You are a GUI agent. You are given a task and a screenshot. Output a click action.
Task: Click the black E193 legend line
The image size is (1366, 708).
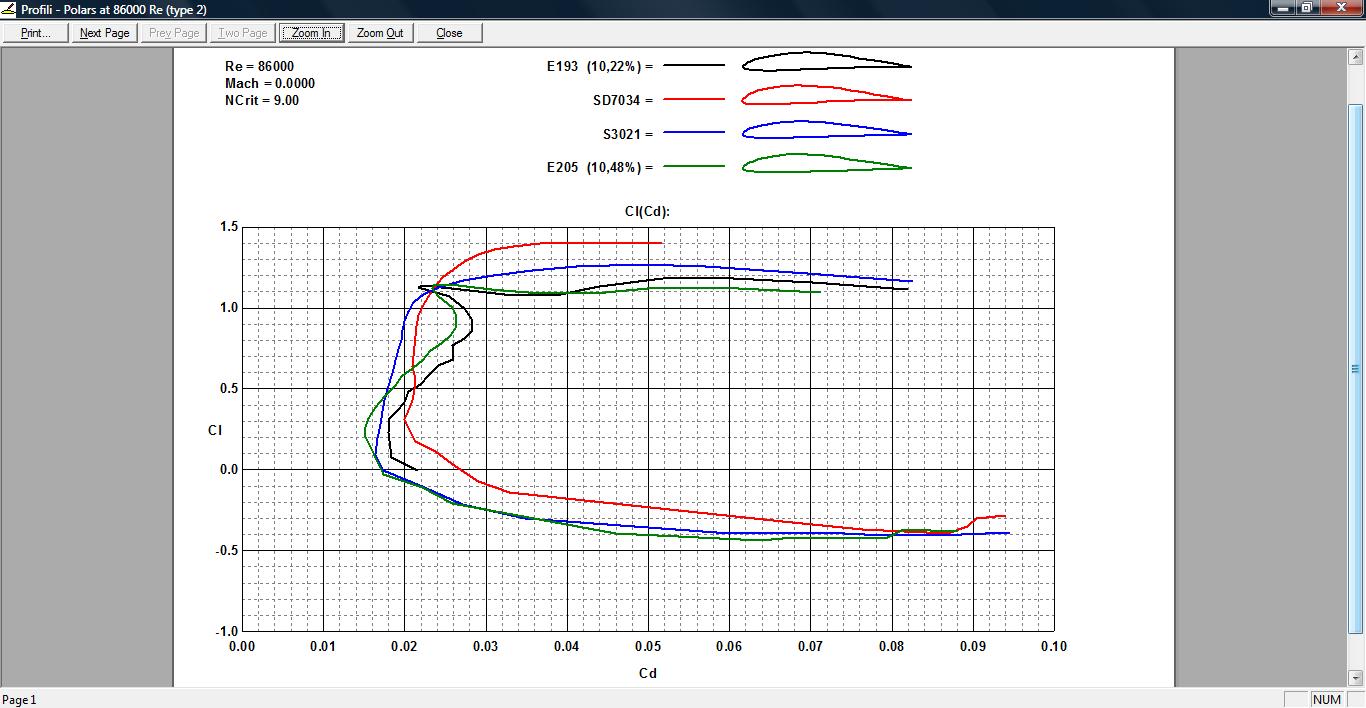(692, 66)
